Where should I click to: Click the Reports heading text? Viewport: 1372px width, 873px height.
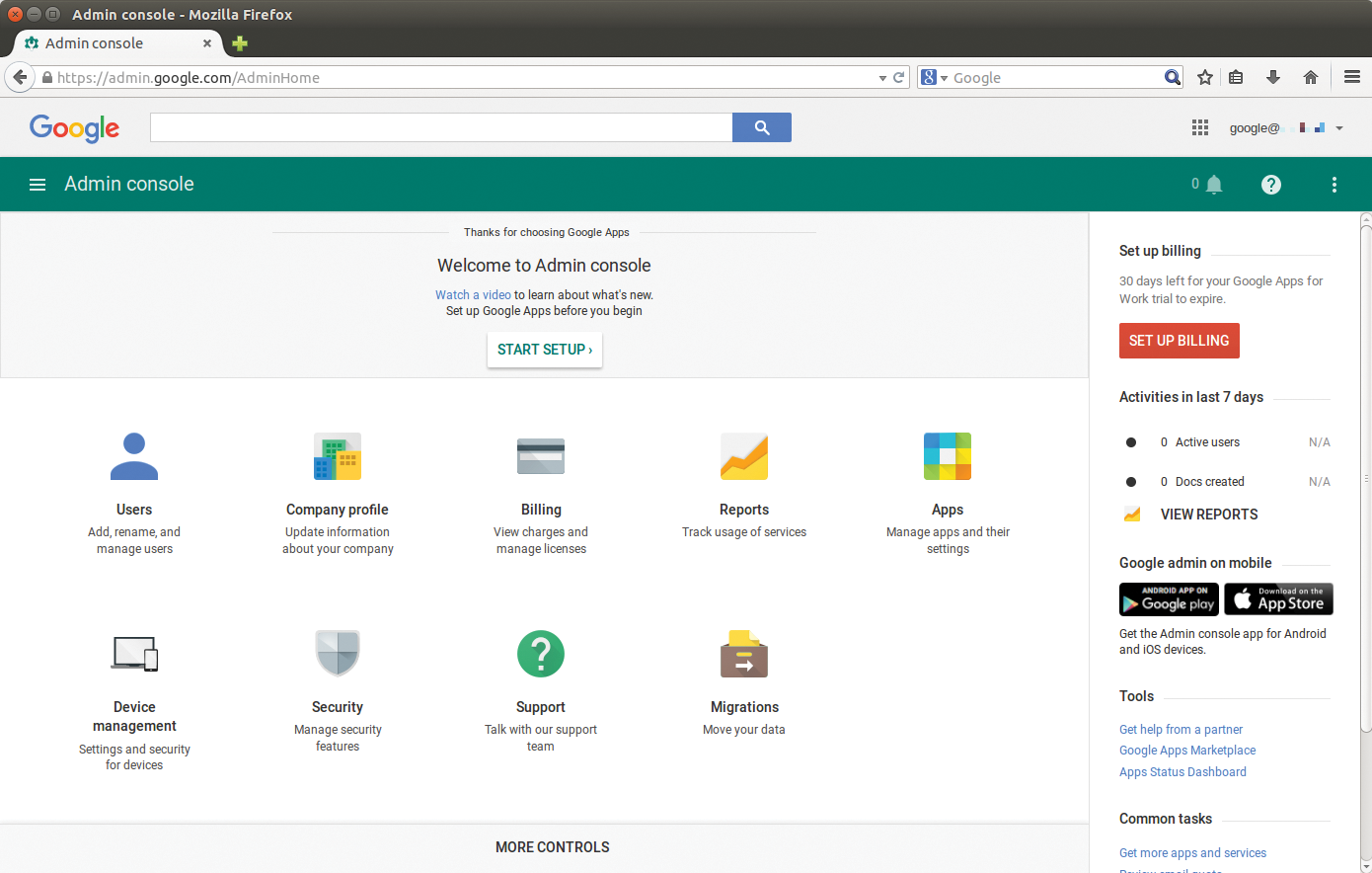point(744,510)
